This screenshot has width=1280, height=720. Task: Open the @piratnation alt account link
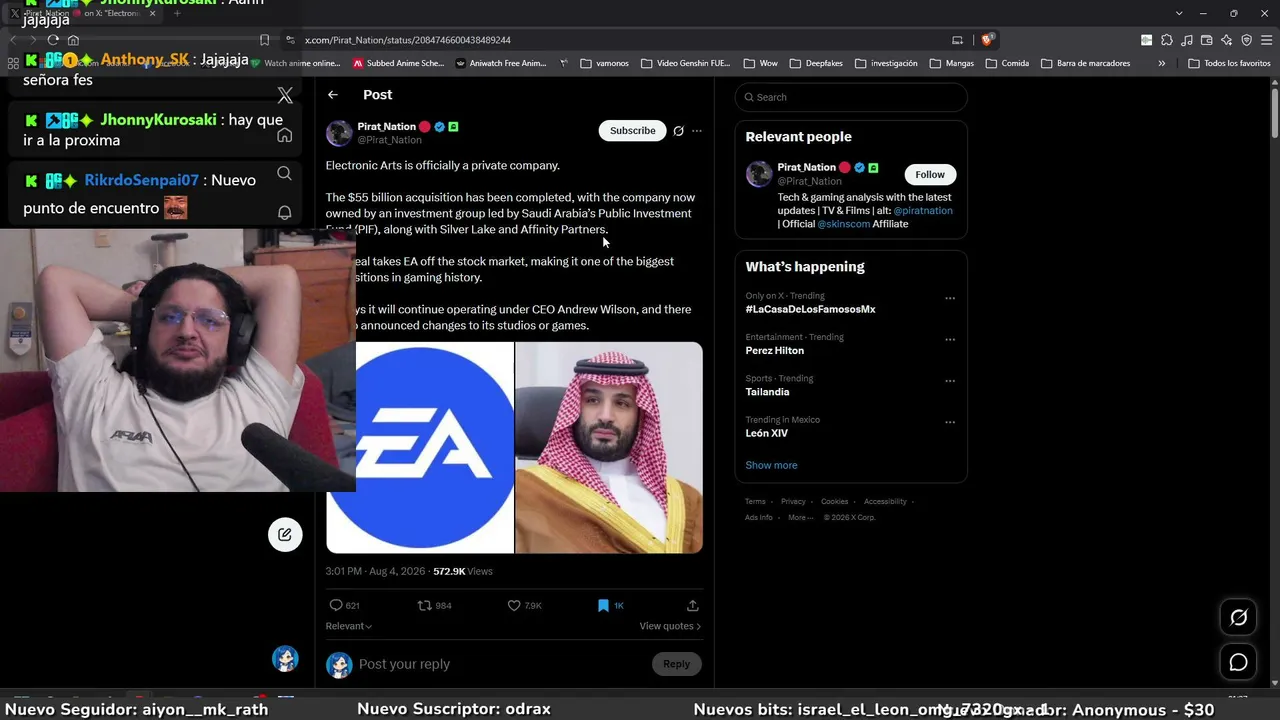coord(923,211)
